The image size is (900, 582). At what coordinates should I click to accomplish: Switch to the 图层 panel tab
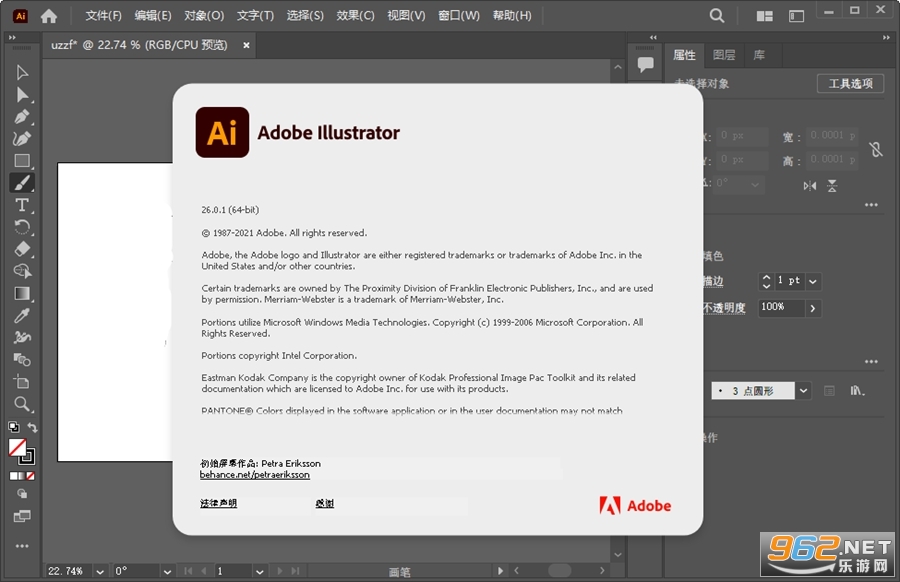[724, 55]
